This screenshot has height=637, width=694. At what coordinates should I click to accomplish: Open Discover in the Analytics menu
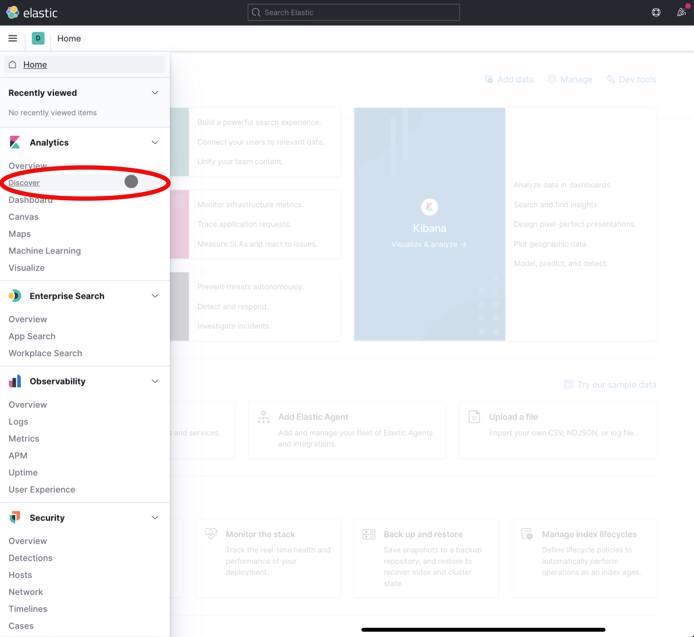pyautogui.click(x=25, y=183)
